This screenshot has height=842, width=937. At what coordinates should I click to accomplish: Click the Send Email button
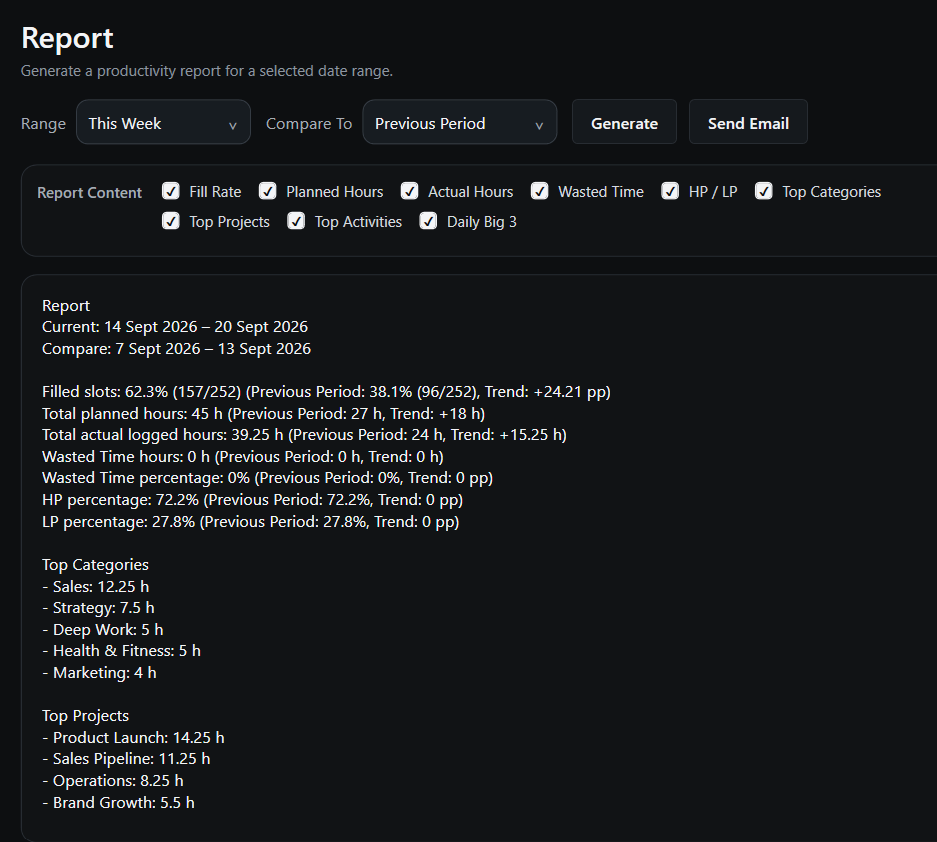point(748,122)
